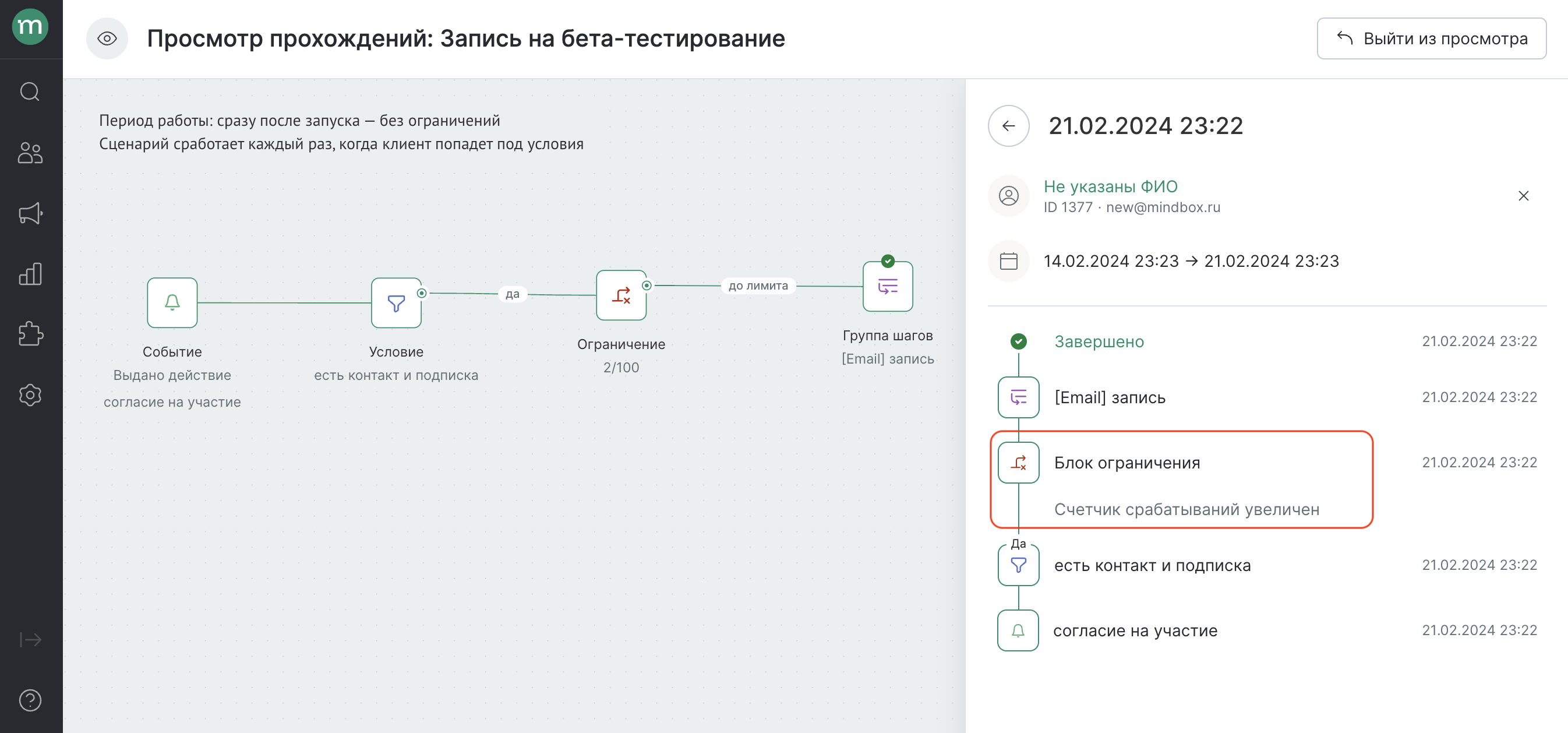1568x733 pixels.
Task: Select the Условие filter node on canvas
Action: click(396, 302)
